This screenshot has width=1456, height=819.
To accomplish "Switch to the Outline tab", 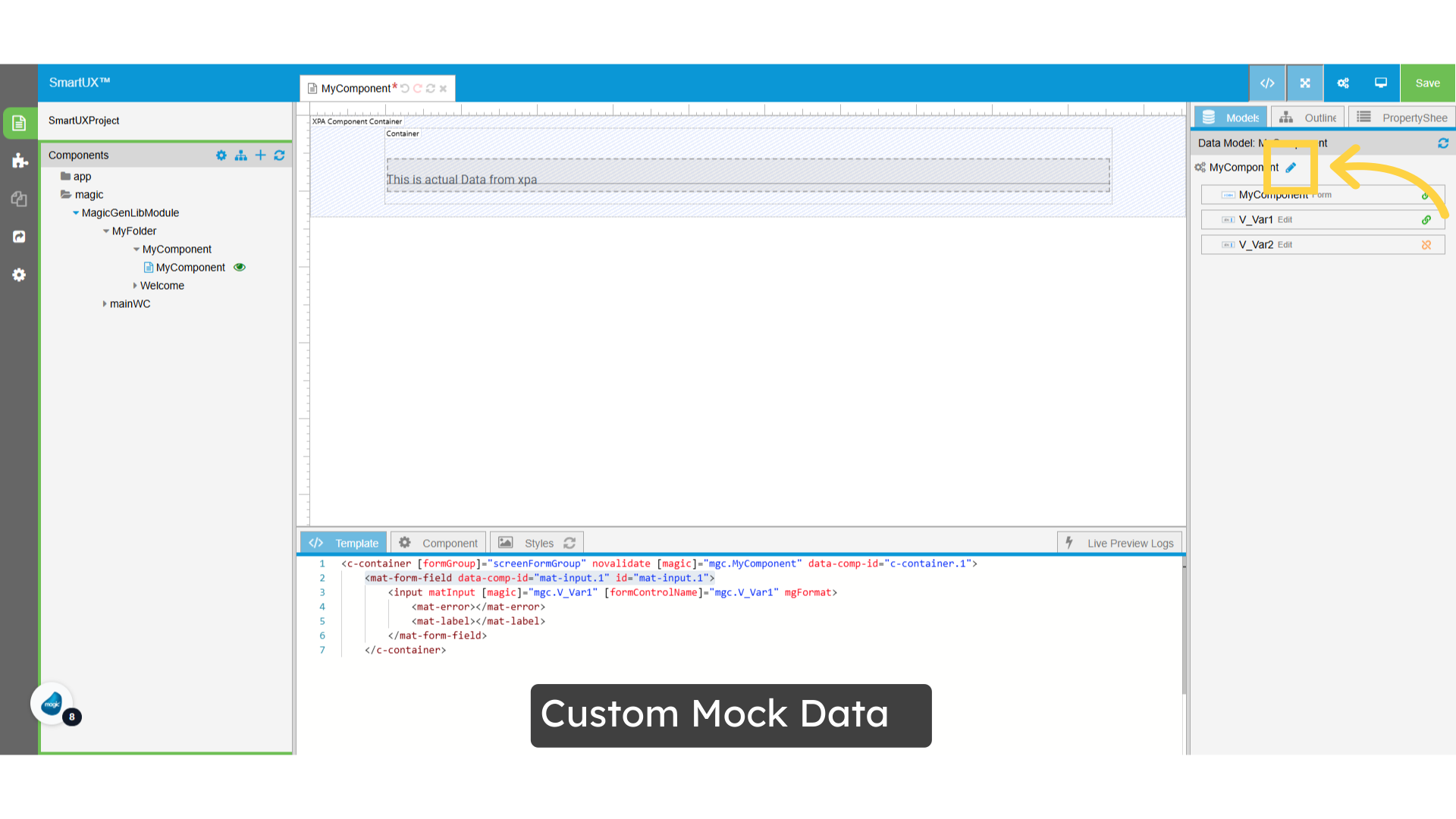I will [x=1308, y=118].
